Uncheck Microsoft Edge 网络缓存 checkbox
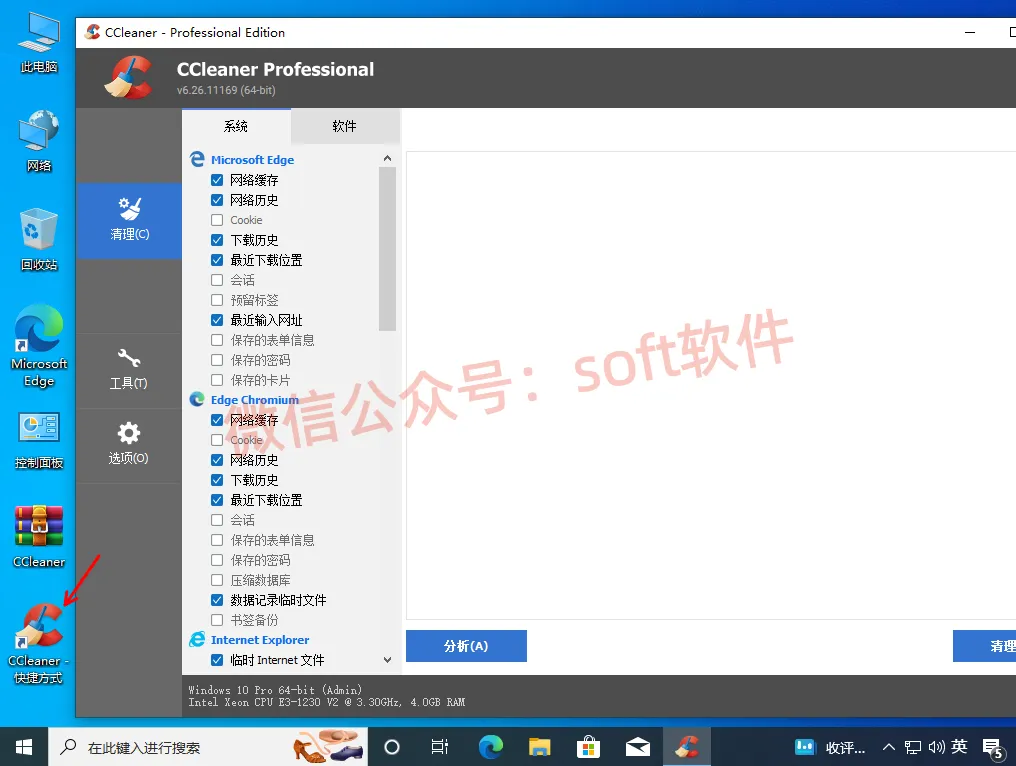The image size is (1016, 766). click(217, 180)
